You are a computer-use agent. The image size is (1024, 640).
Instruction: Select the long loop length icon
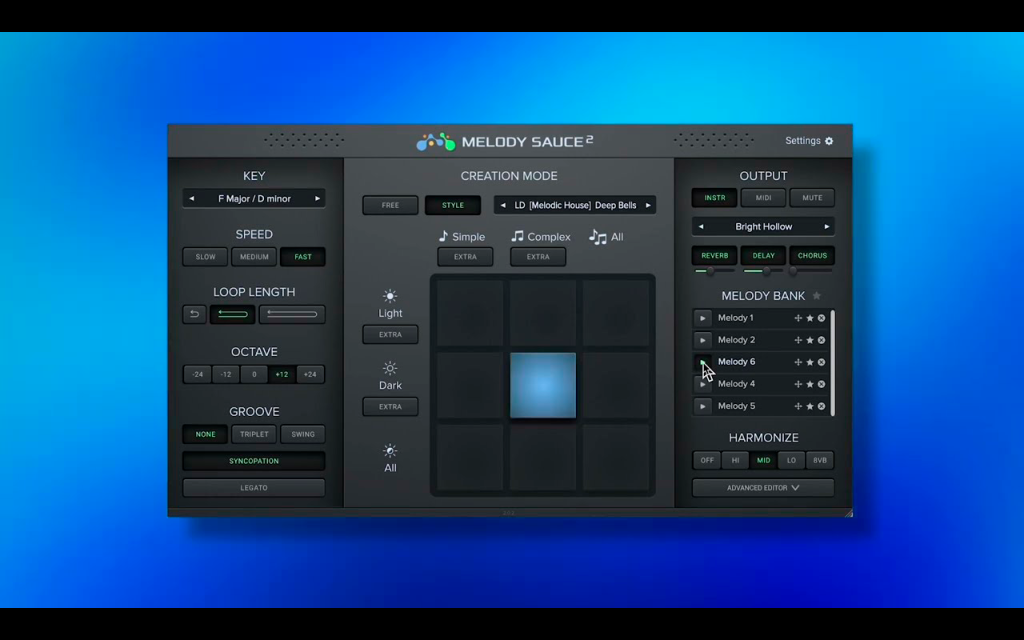coord(292,314)
